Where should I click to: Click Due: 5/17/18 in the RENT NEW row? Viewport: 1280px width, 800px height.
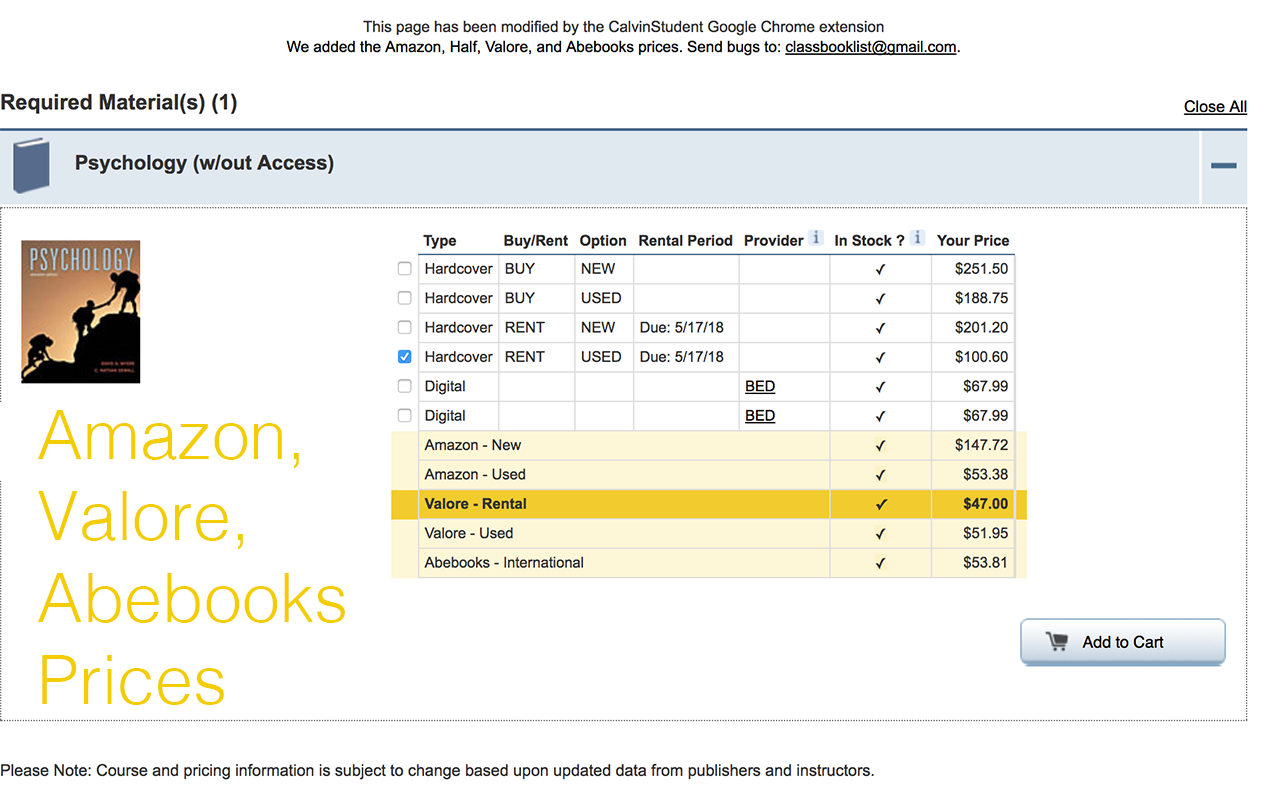point(682,327)
